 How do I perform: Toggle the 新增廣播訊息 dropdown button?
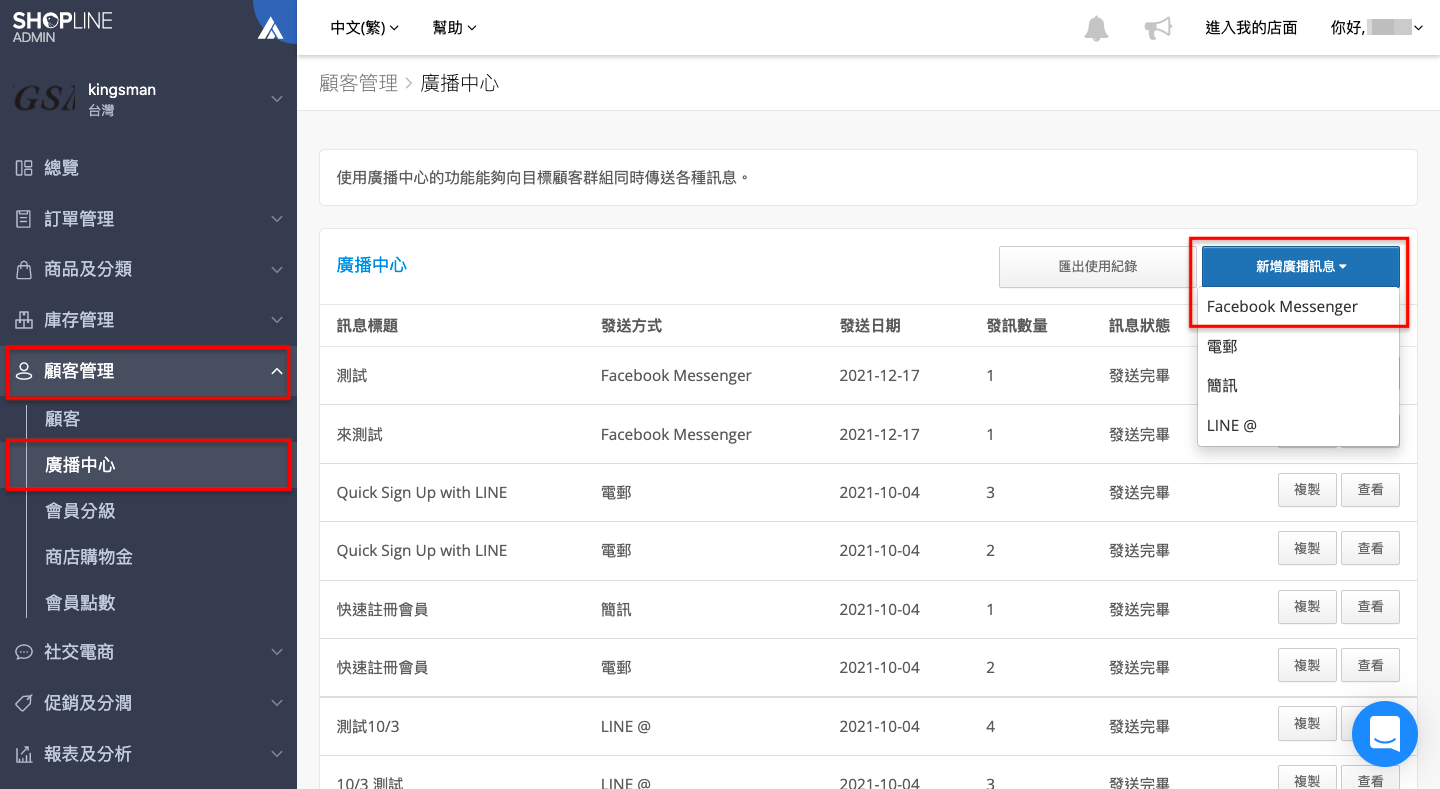click(x=1300, y=266)
